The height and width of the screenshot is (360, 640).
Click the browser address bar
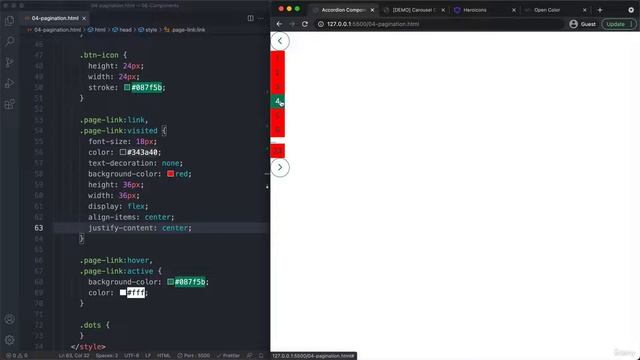pyautogui.click(x=439, y=24)
